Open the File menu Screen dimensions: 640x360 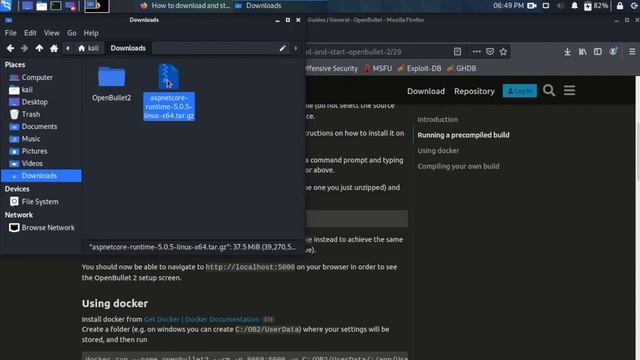11,33
